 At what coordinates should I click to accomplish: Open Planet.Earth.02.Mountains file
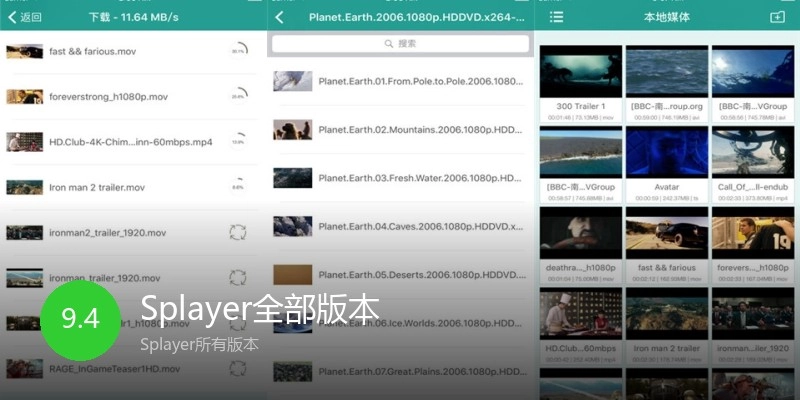tap(401, 130)
